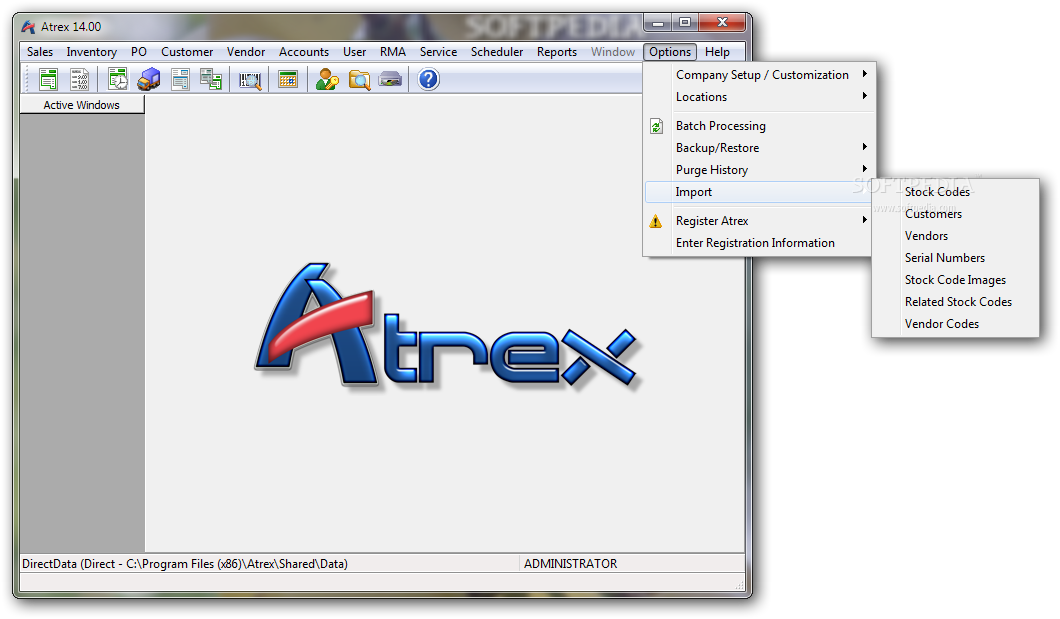
Task: Click the Atrex app icon in title bar
Action: (x=28, y=27)
